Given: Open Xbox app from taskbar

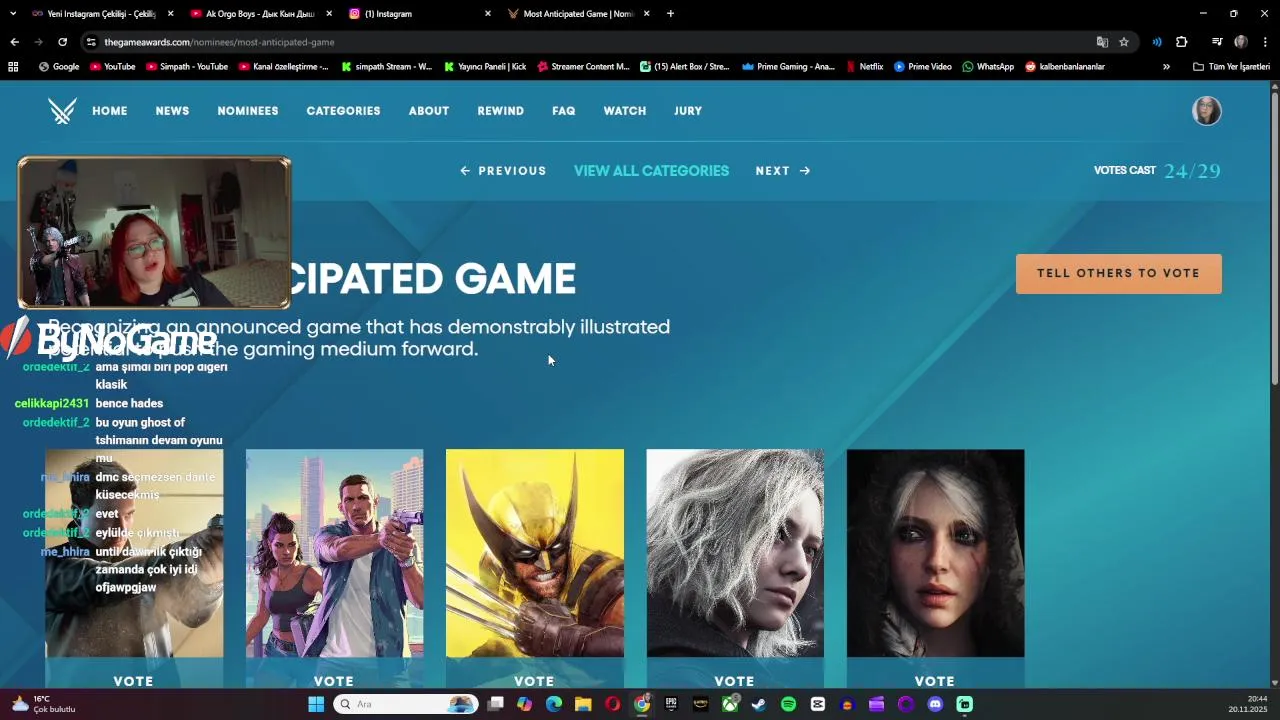Looking at the screenshot, I should (x=730, y=704).
